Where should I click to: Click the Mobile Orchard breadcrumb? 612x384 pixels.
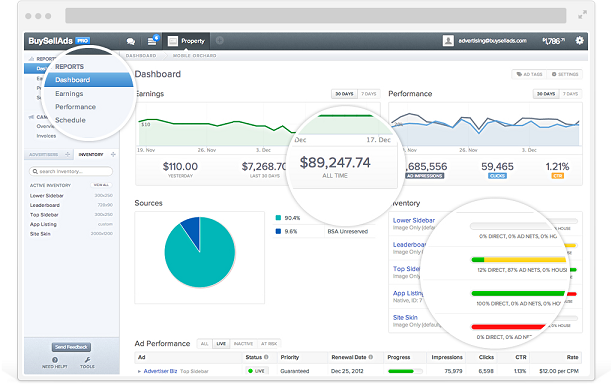[x=194, y=56]
